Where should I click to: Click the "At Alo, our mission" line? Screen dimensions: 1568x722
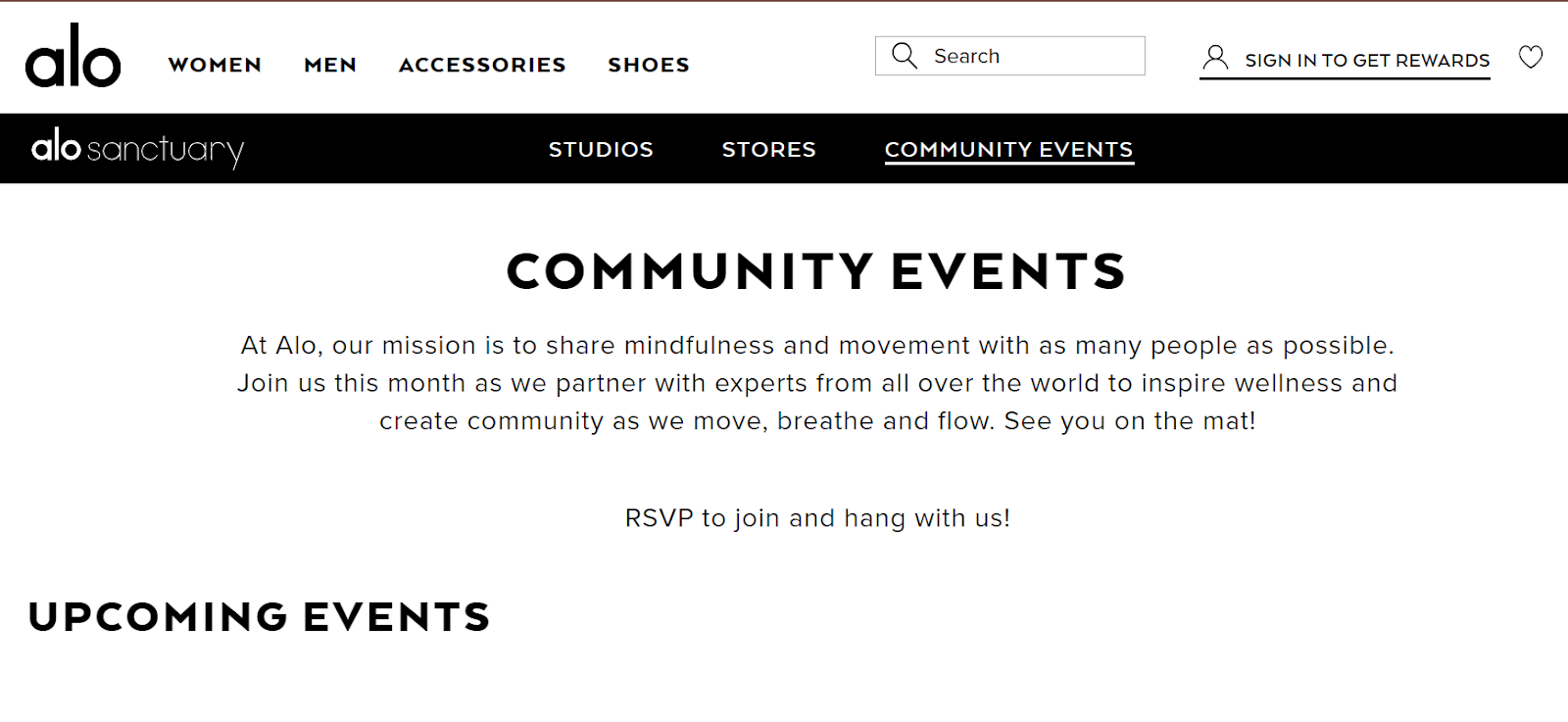817,346
